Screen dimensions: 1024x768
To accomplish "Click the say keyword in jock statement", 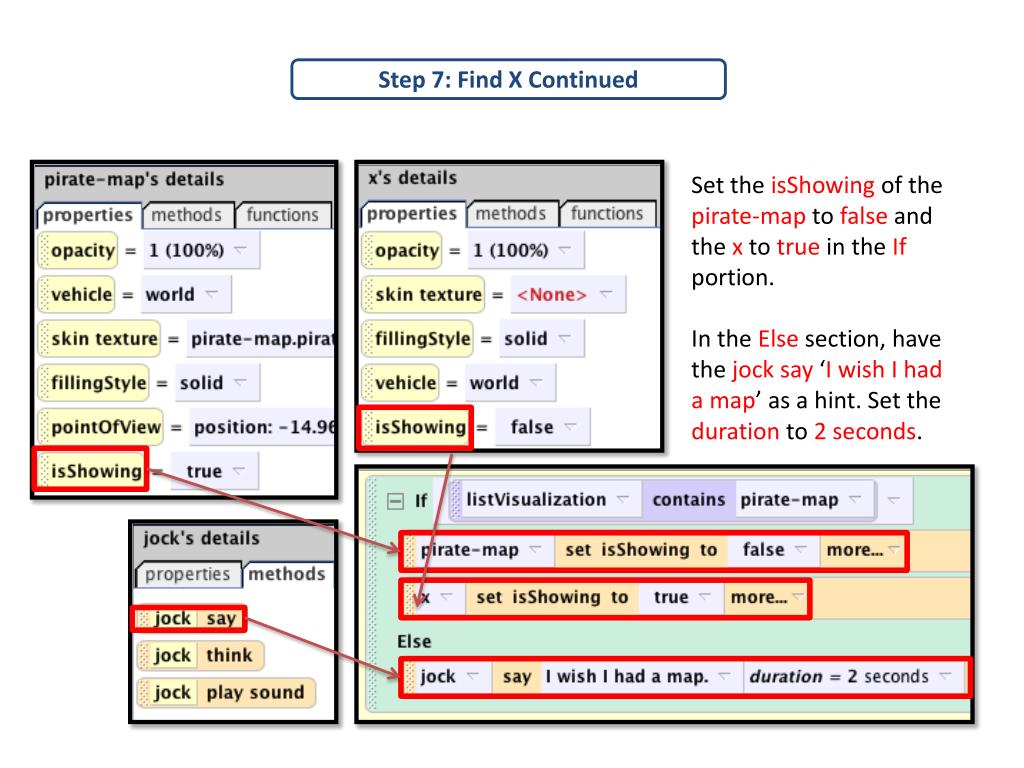I will pos(517,677).
